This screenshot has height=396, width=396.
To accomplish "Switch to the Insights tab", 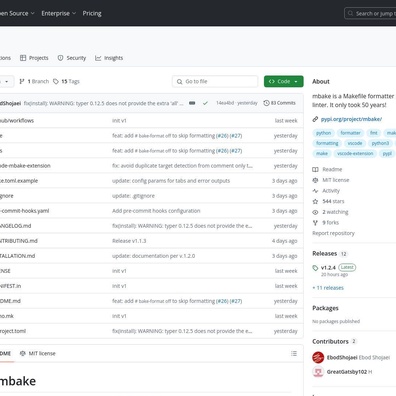I will [x=109, y=58].
